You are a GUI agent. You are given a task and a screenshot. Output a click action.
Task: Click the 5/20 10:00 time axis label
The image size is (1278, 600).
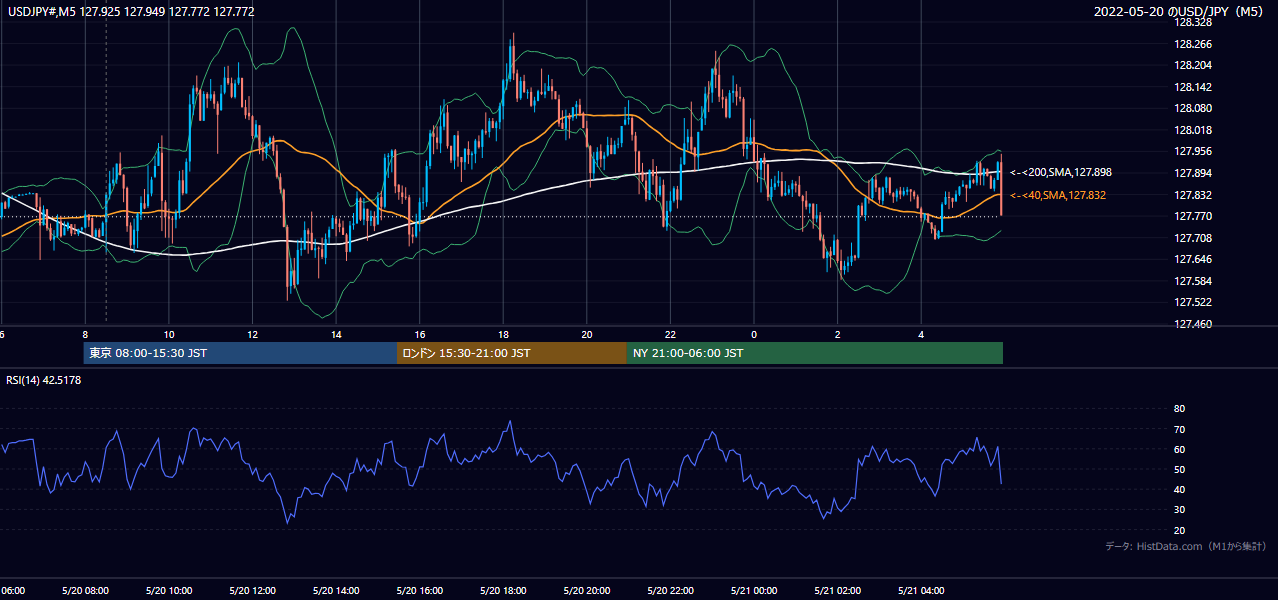tap(168, 591)
